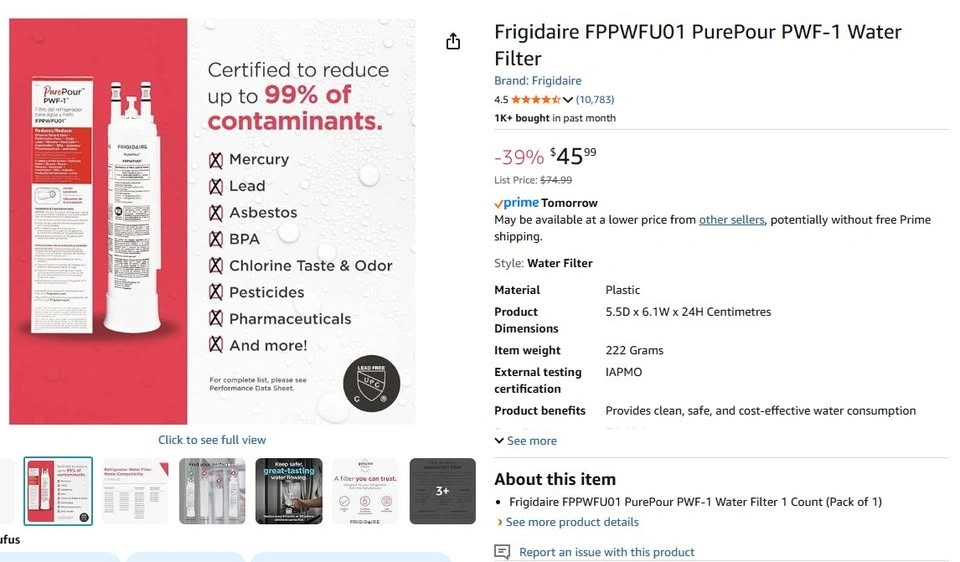
Task: Select the highlighted '99% of contaminants' thumbnail
Action: coord(58,491)
